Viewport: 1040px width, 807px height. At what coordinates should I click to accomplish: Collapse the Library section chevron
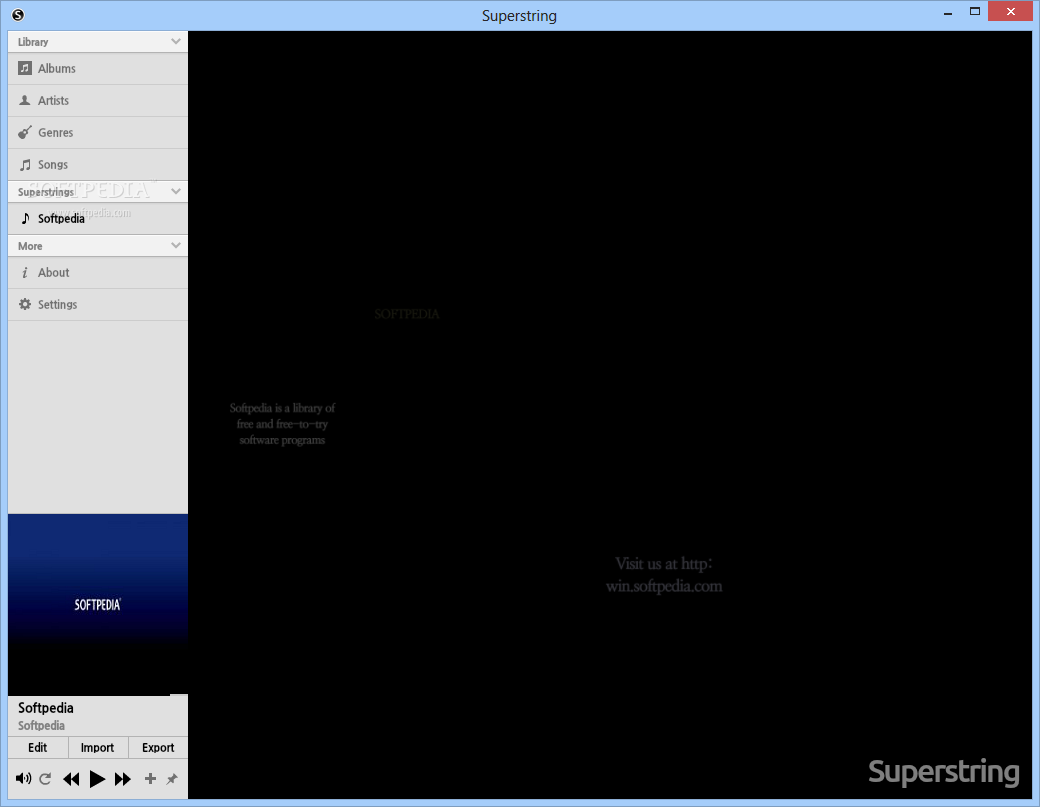click(176, 42)
